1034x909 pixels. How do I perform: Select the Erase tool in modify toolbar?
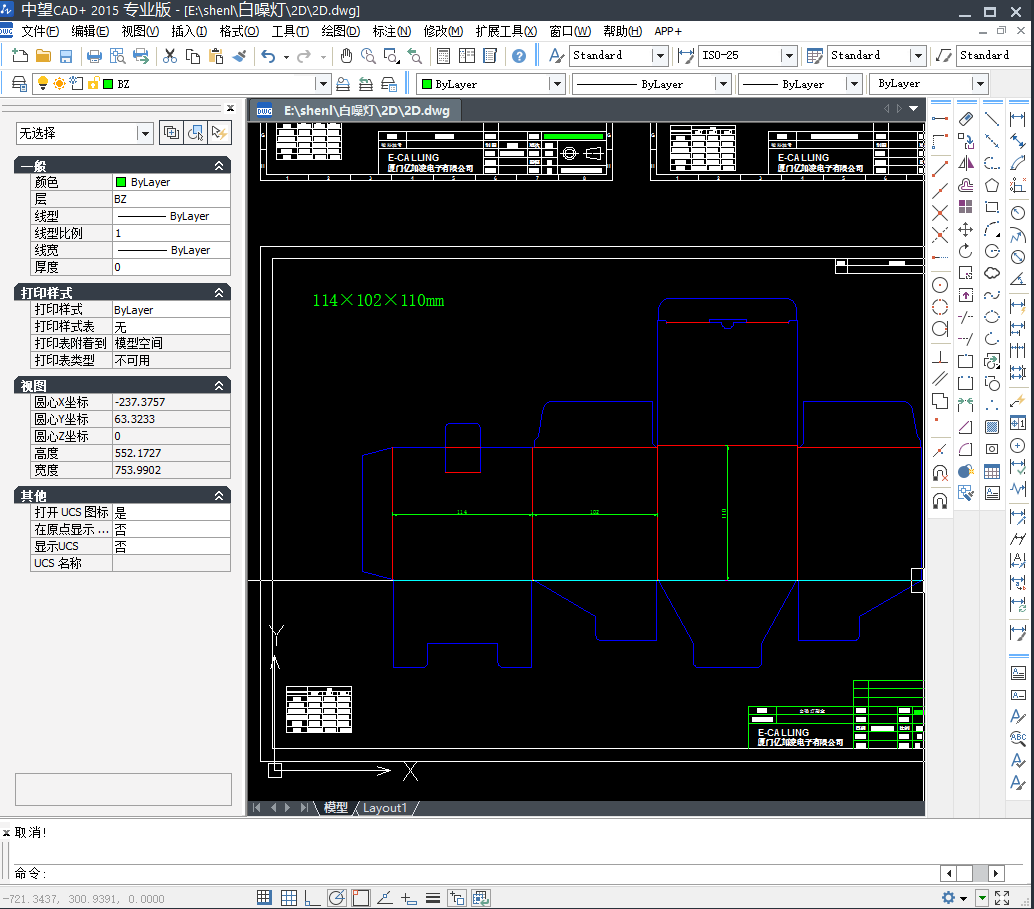[x=966, y=119]
